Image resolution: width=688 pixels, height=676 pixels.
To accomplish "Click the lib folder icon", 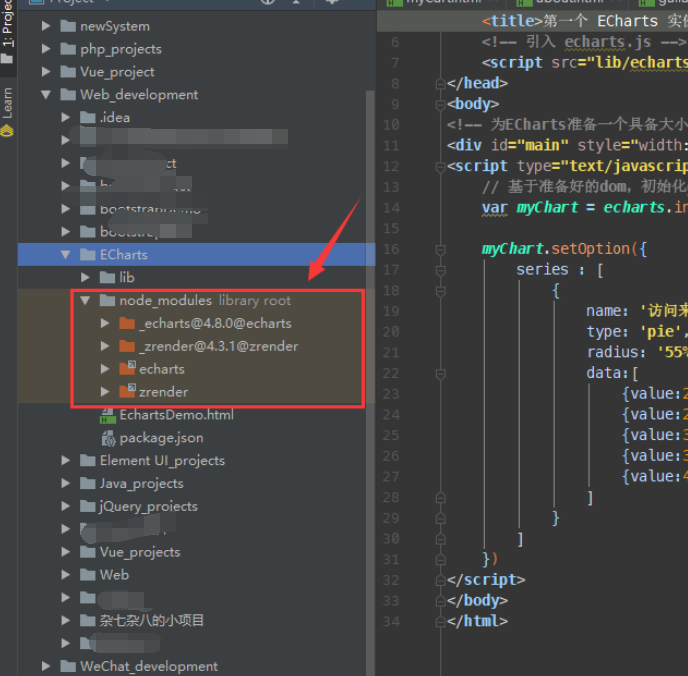I will pyautogui.click(x=108, y=278).
